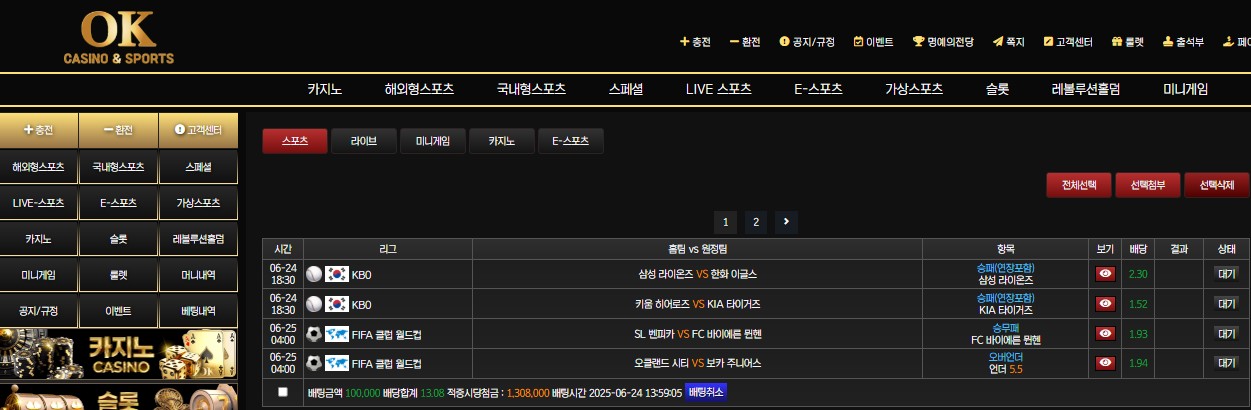Screen dimensions: 1251x410
Task: Open the 카지노 CASINO banner thumbnail
Action: coord(119,354)
